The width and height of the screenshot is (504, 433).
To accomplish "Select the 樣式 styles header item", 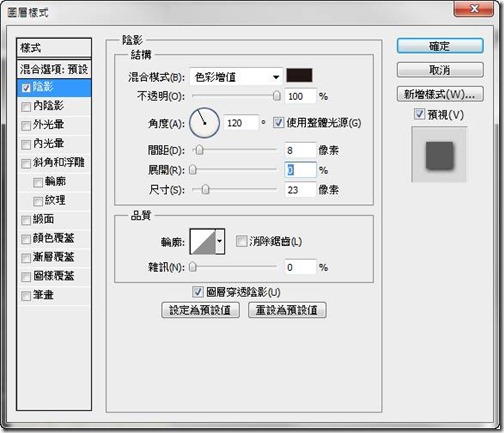I will 54,48.
